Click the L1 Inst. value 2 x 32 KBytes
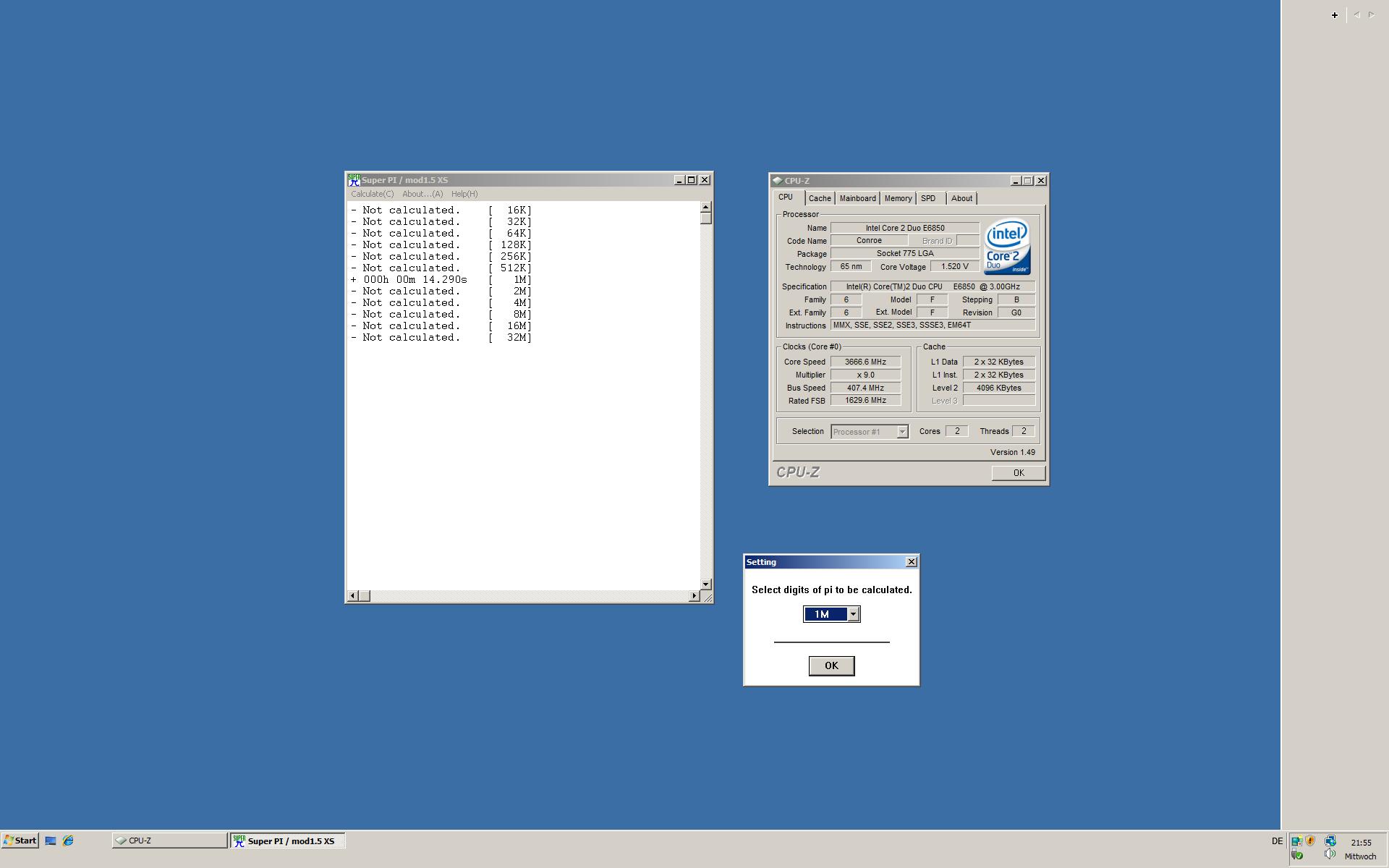1389x868 pixels. click(998, 375)
